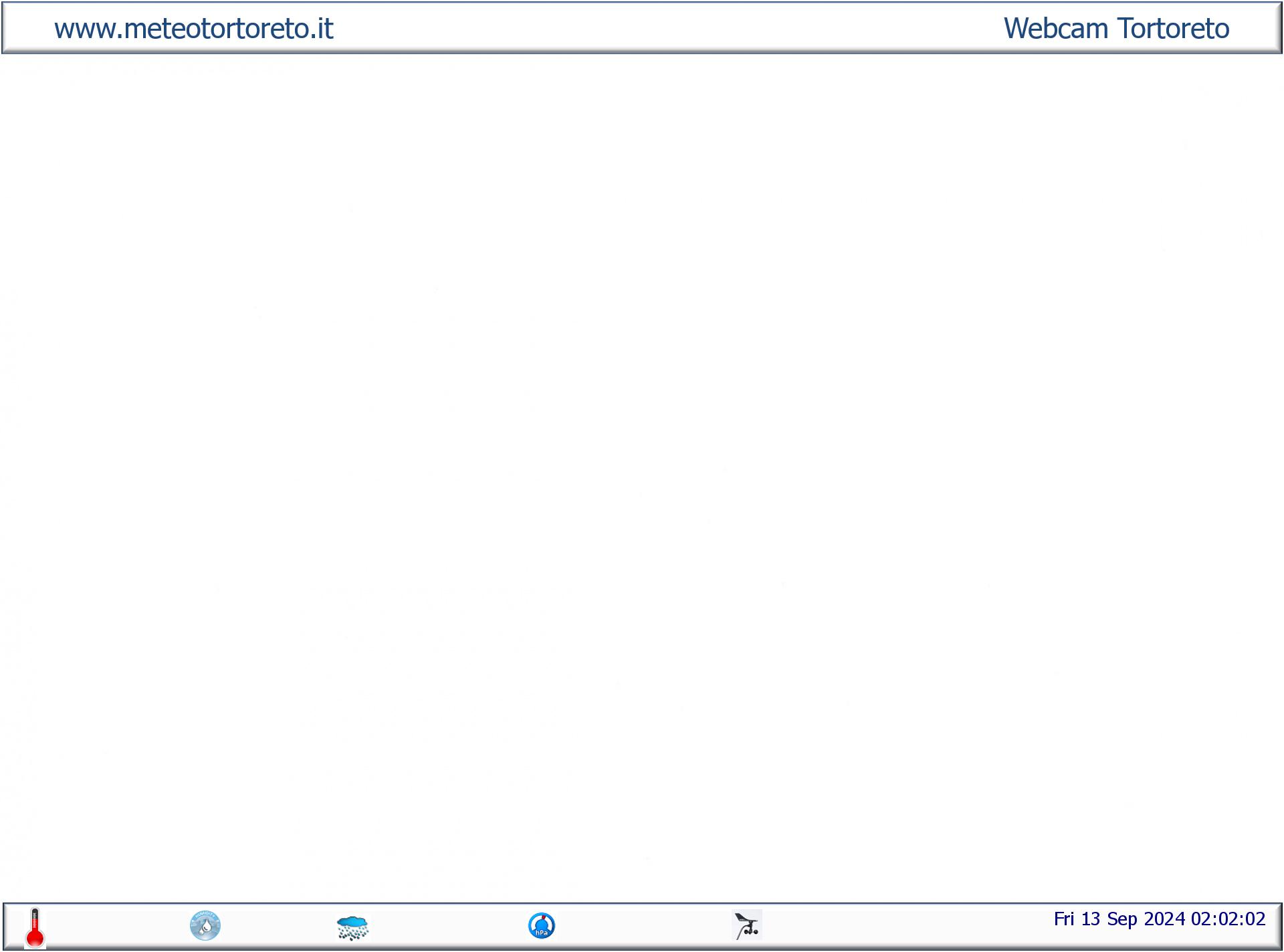Click the Webcam Tortoreto title
The image size is (1284, 952).
[1116, 29]
